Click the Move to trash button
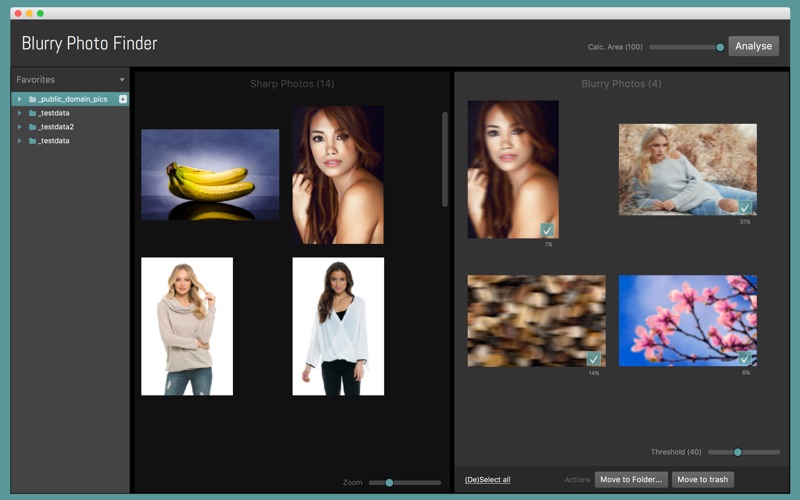 click(x=702, y=480)
